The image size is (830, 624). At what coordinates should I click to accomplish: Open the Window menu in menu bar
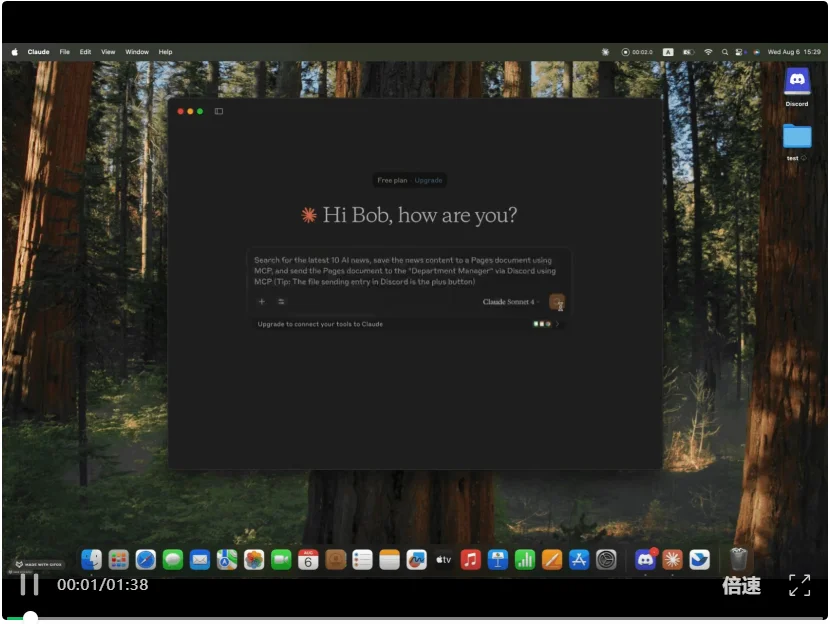[x=137, y=52]
